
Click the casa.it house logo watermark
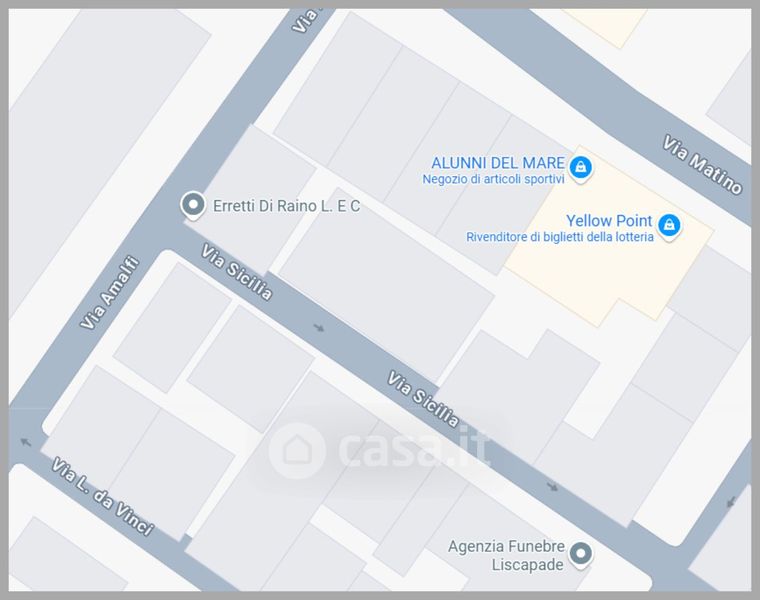coord(297,451)
